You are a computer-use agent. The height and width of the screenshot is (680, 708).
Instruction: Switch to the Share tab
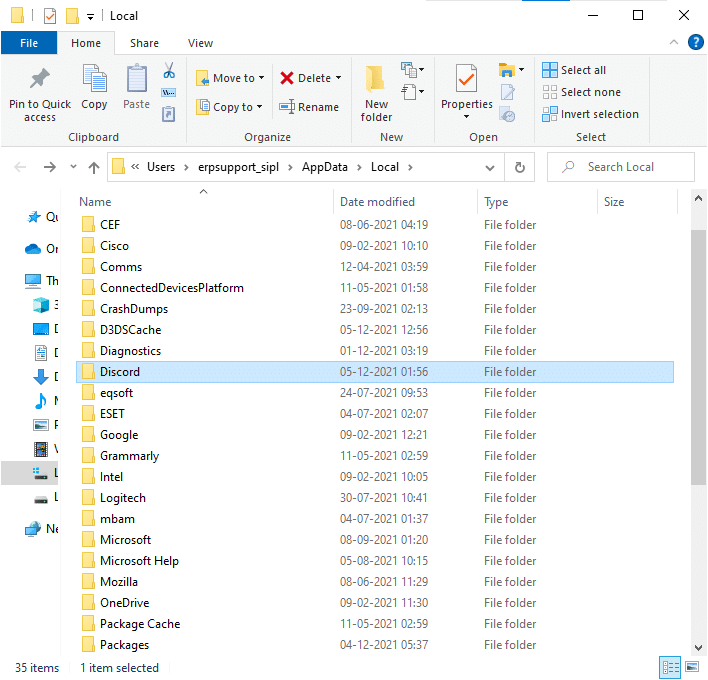(144, 43)
